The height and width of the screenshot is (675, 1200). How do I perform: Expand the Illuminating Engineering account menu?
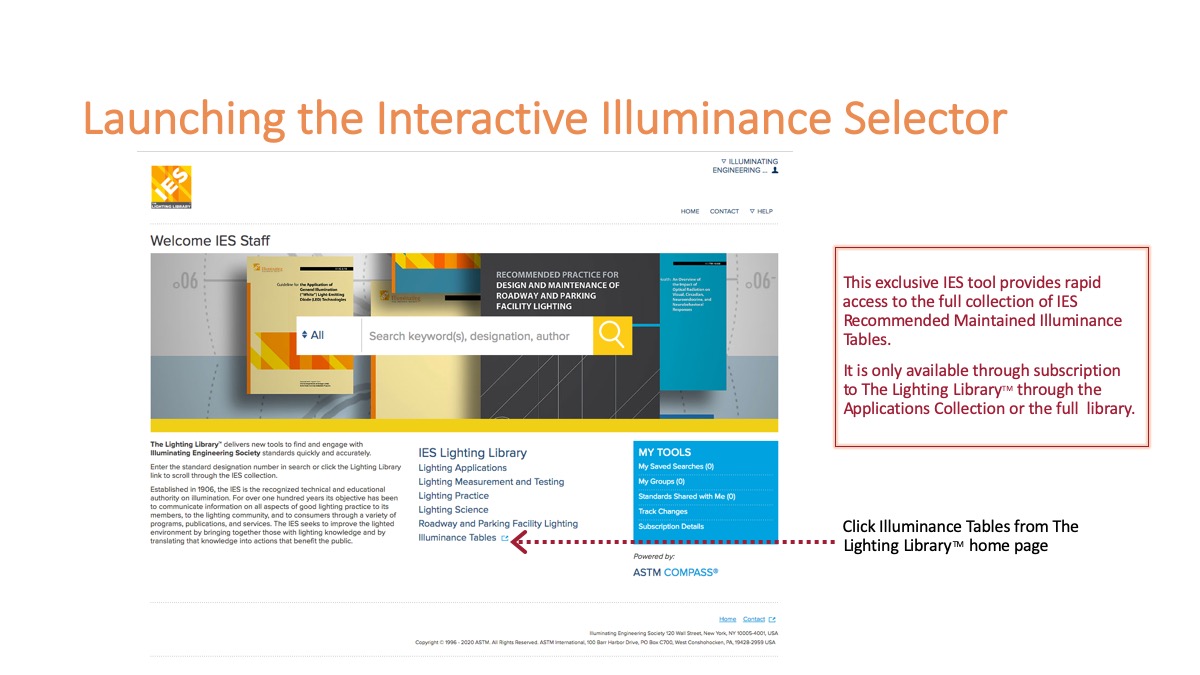[744, 166]
